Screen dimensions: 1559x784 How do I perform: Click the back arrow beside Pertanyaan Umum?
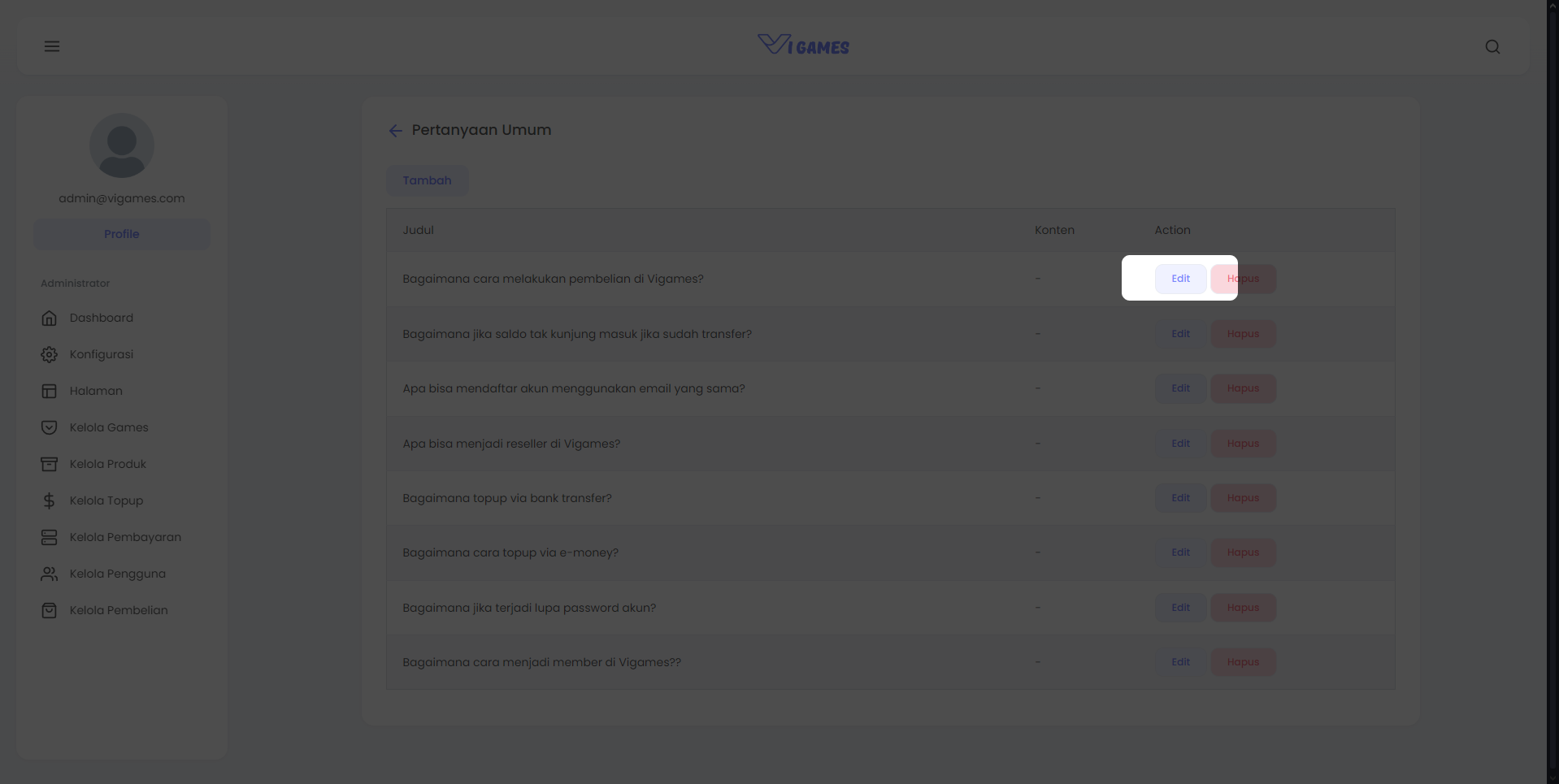click(395, 131)
